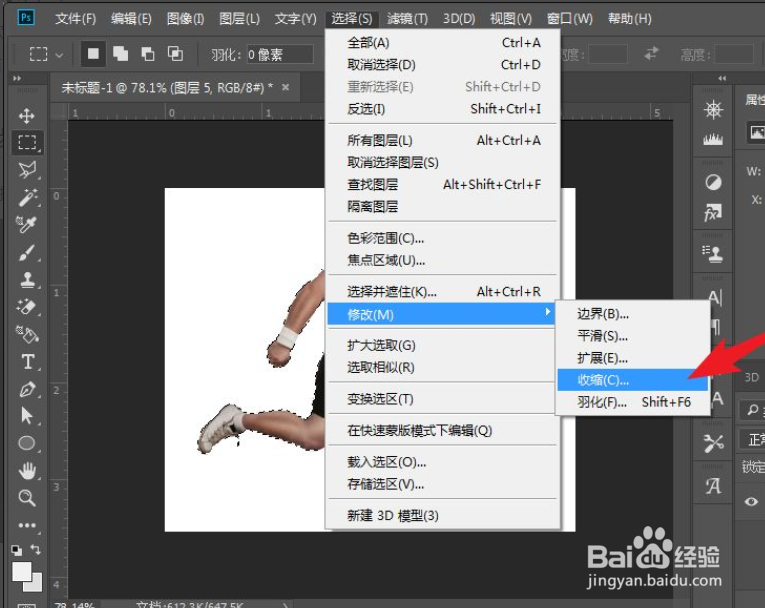The width and height of the screenshot is (765, 608).
Task: Open the 窗口(W) menu
Action: pyautogui.click(x=569, y=19)
